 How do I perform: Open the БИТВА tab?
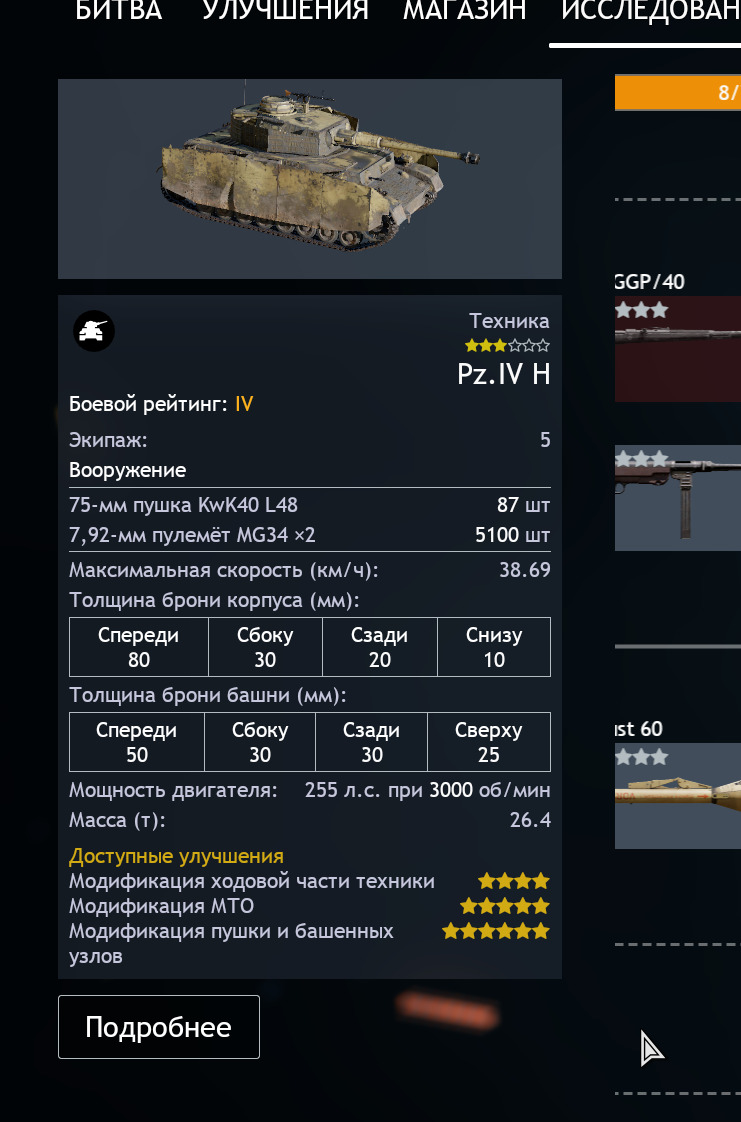[x=119, y=11]
